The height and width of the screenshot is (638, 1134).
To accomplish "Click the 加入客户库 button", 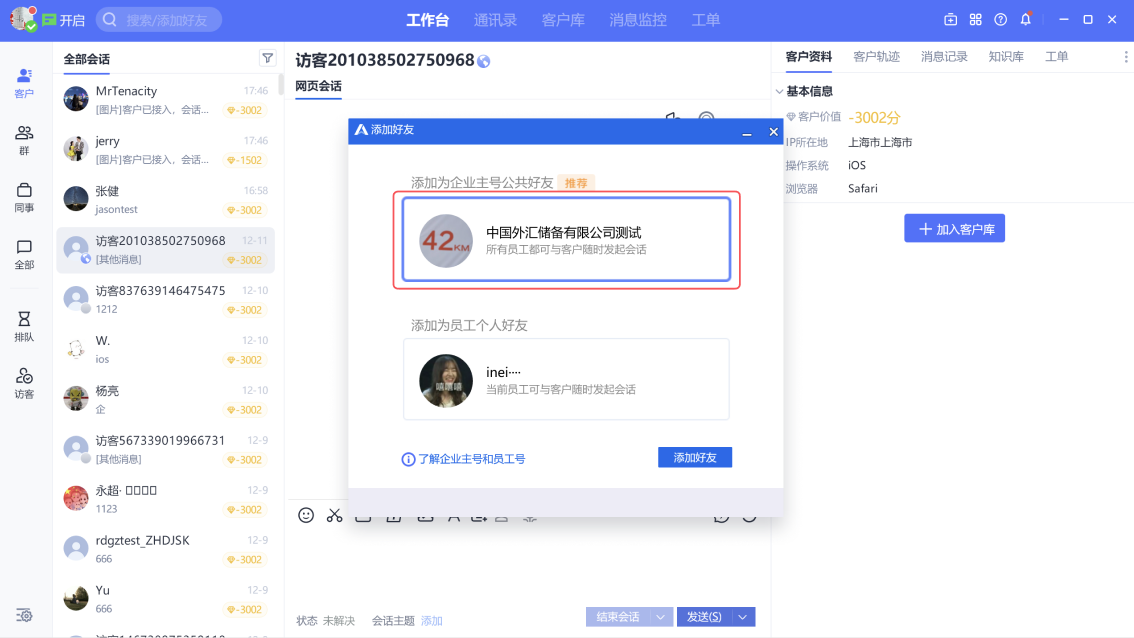I will tap(955, 229).
